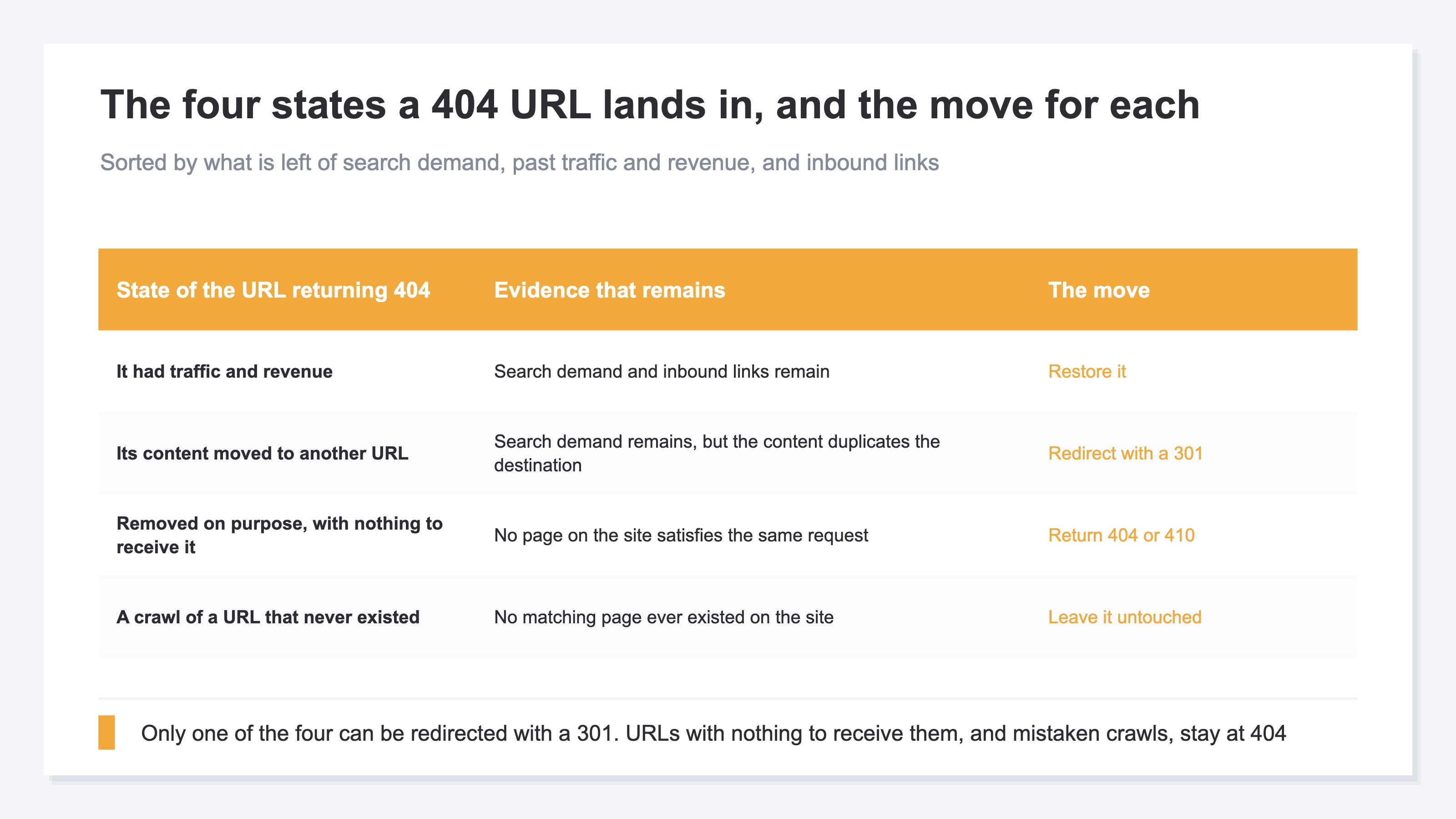1456x819 pixels.
Task: Select the cell 'It had traffic and revenue'
Action: click(224, 371)
